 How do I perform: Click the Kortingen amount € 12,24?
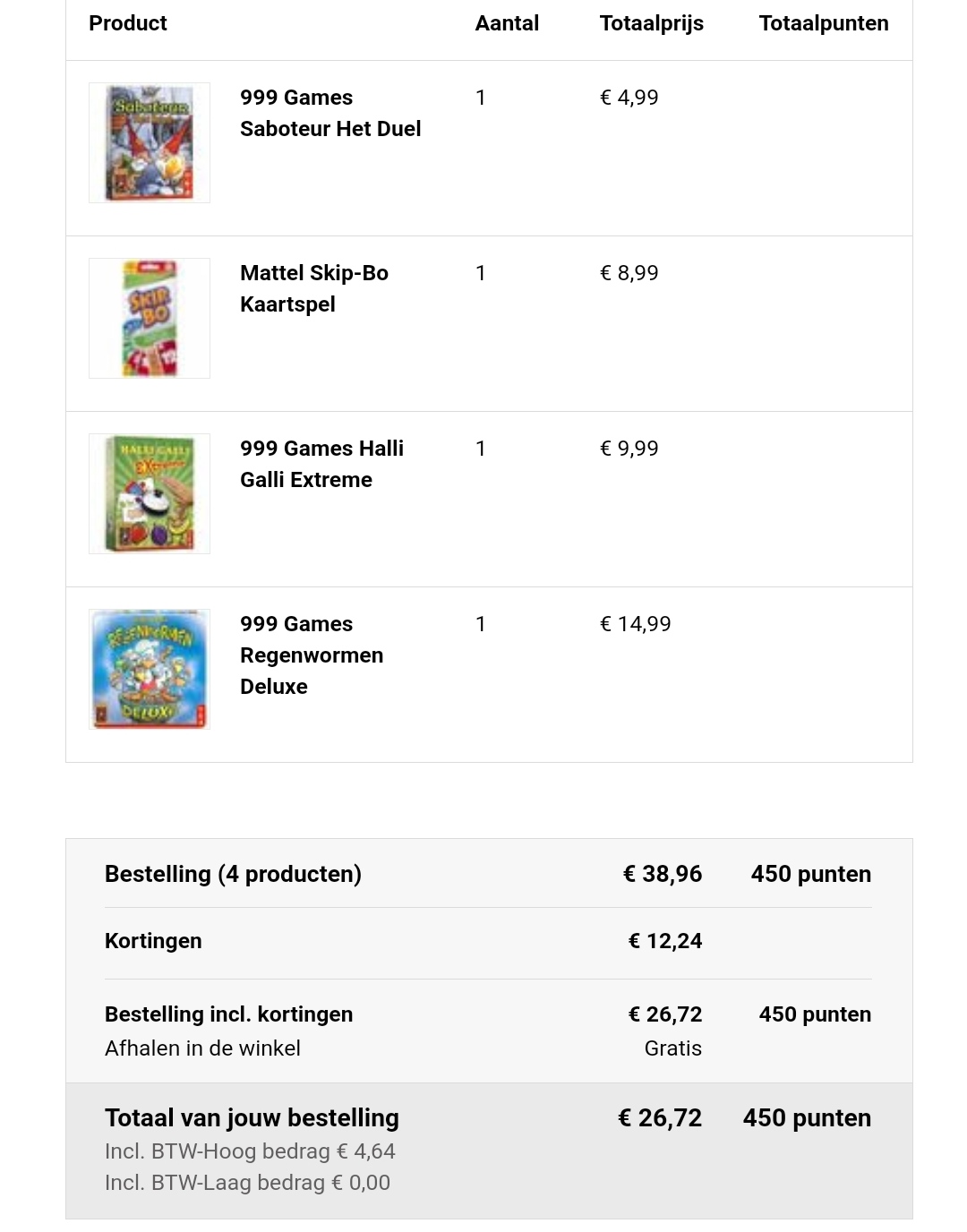click(665, 941)
